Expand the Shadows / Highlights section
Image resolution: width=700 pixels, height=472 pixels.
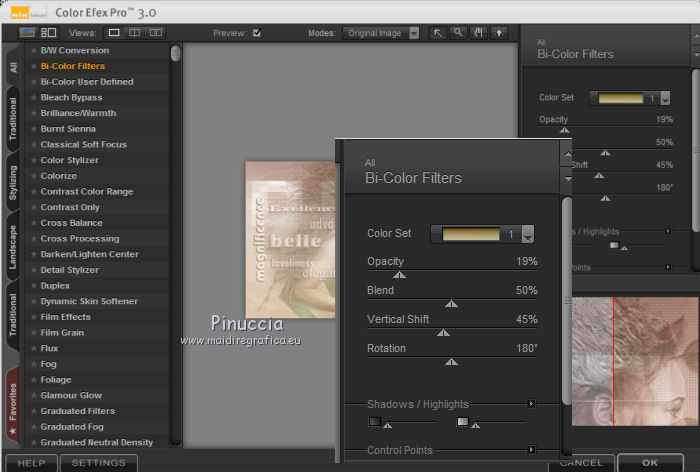click(x=531, y=404)
